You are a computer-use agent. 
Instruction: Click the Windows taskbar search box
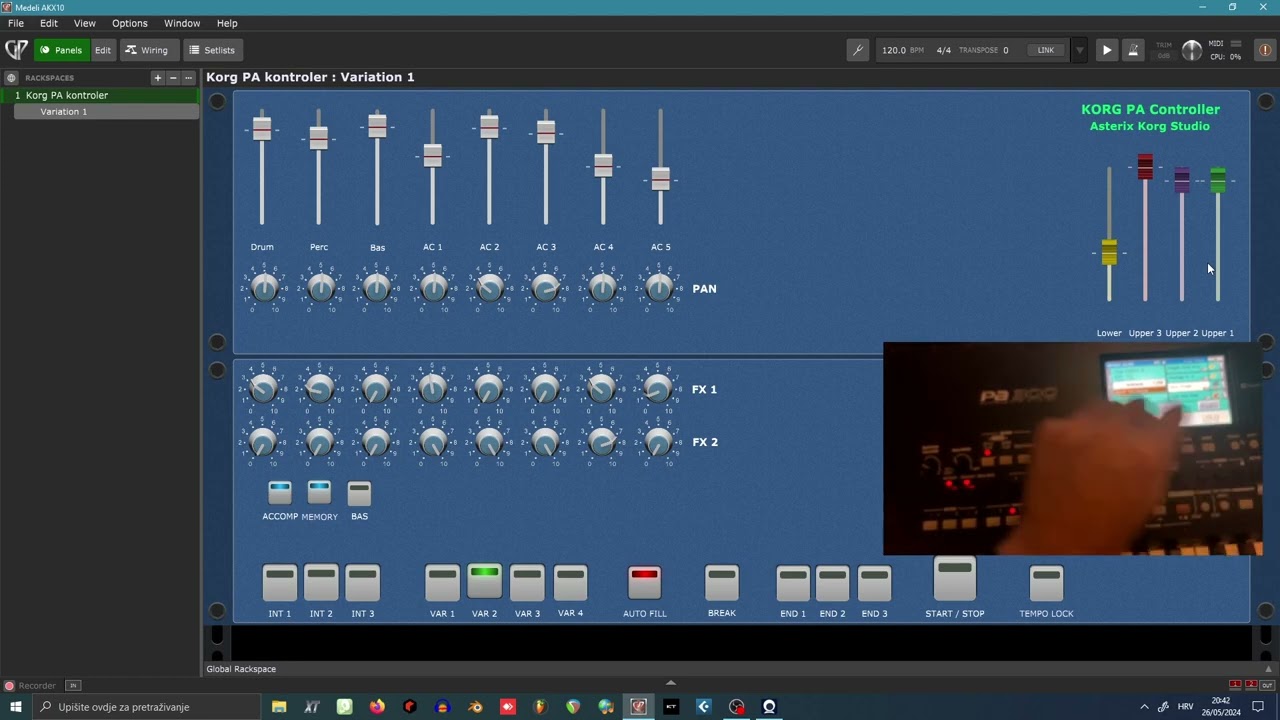(150, 707)
